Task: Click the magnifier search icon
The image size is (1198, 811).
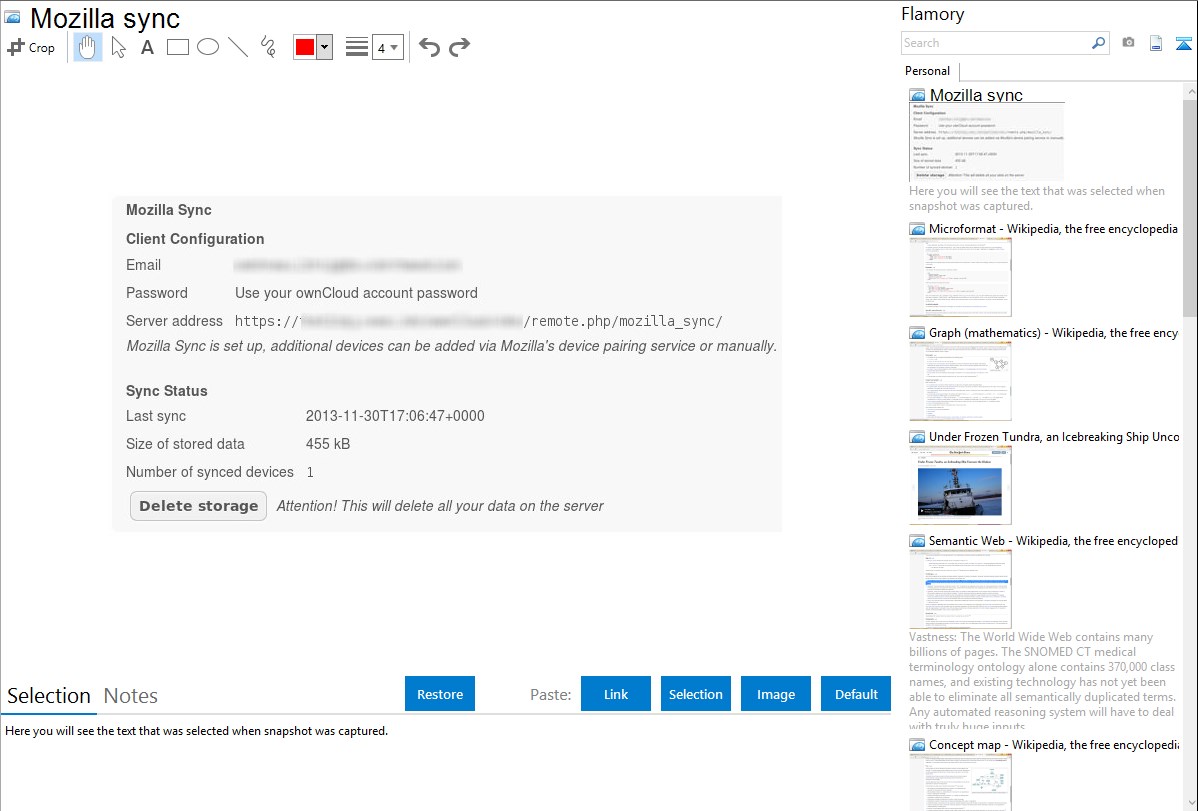Action: pyautogui.click(x=1098, y=43)
